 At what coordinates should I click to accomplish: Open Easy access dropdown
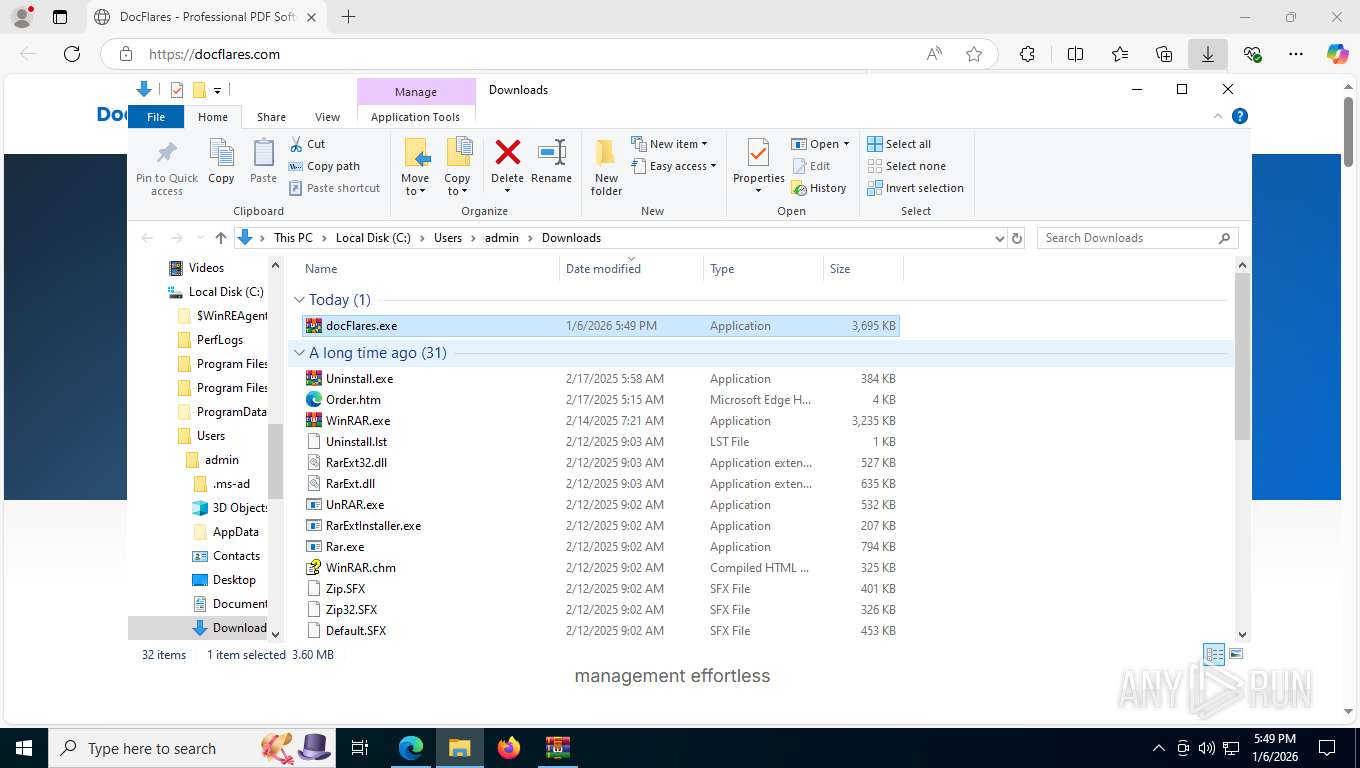pos(674,166)
